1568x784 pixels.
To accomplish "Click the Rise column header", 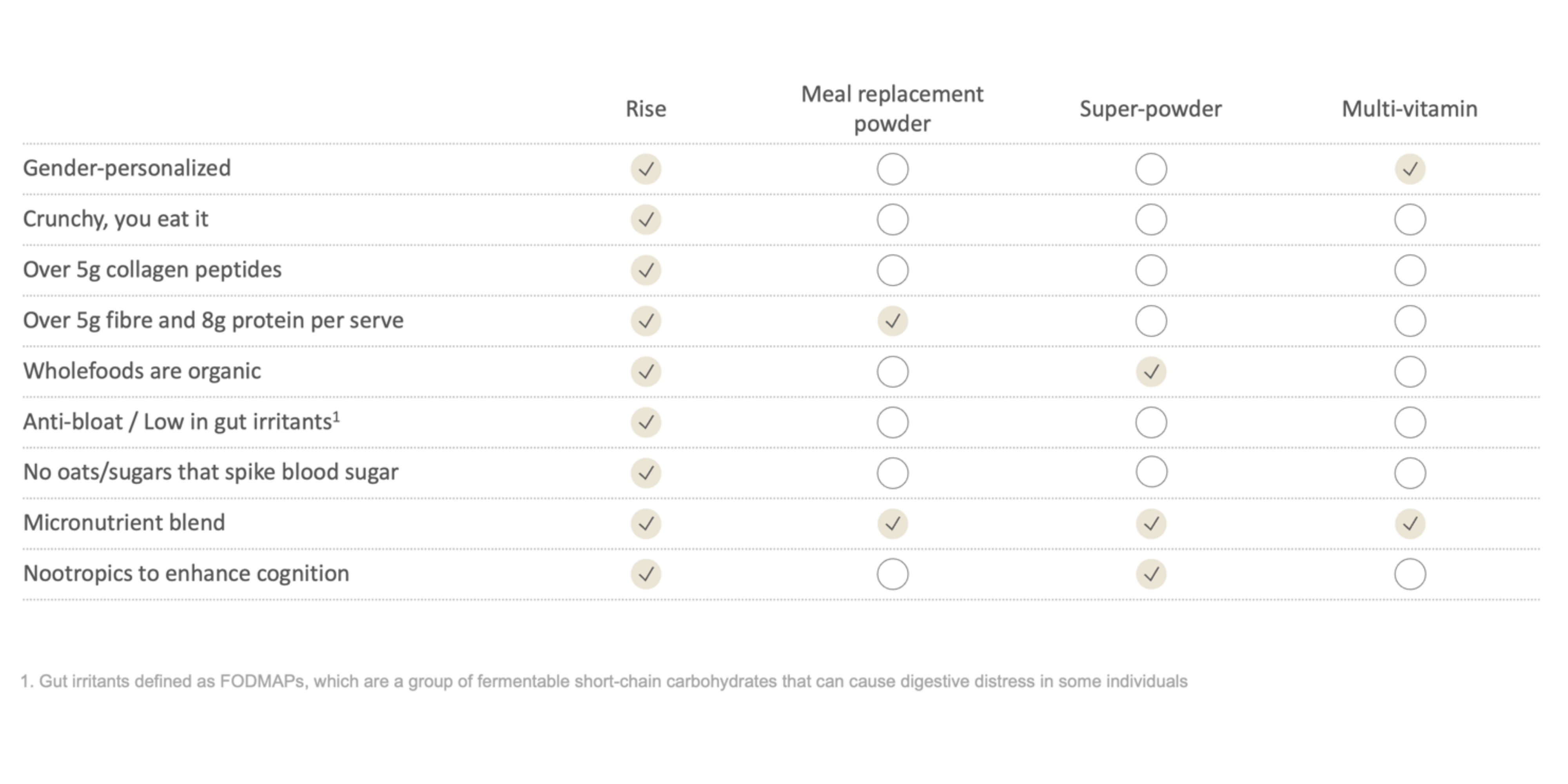I will (x=646, y=109).
